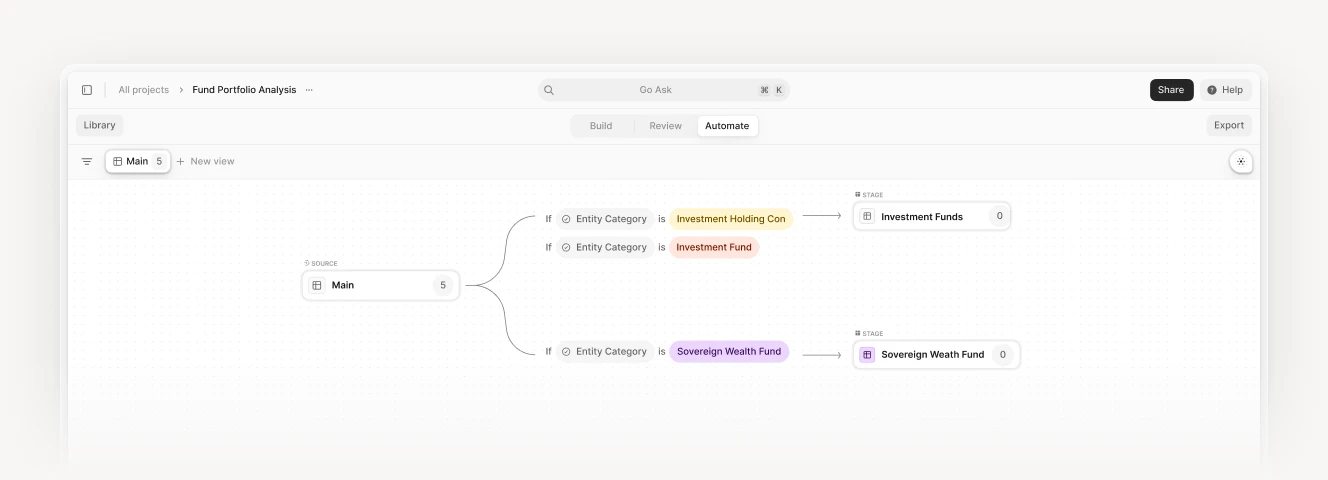Click the Share button
This screenshot has height=480, width=1328.
coord(1171,90)
